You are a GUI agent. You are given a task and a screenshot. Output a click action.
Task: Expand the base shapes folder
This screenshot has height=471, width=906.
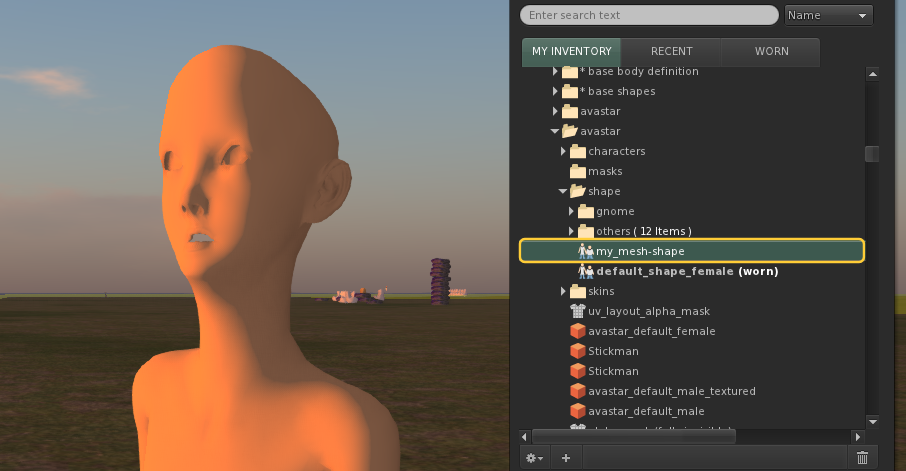555,91
